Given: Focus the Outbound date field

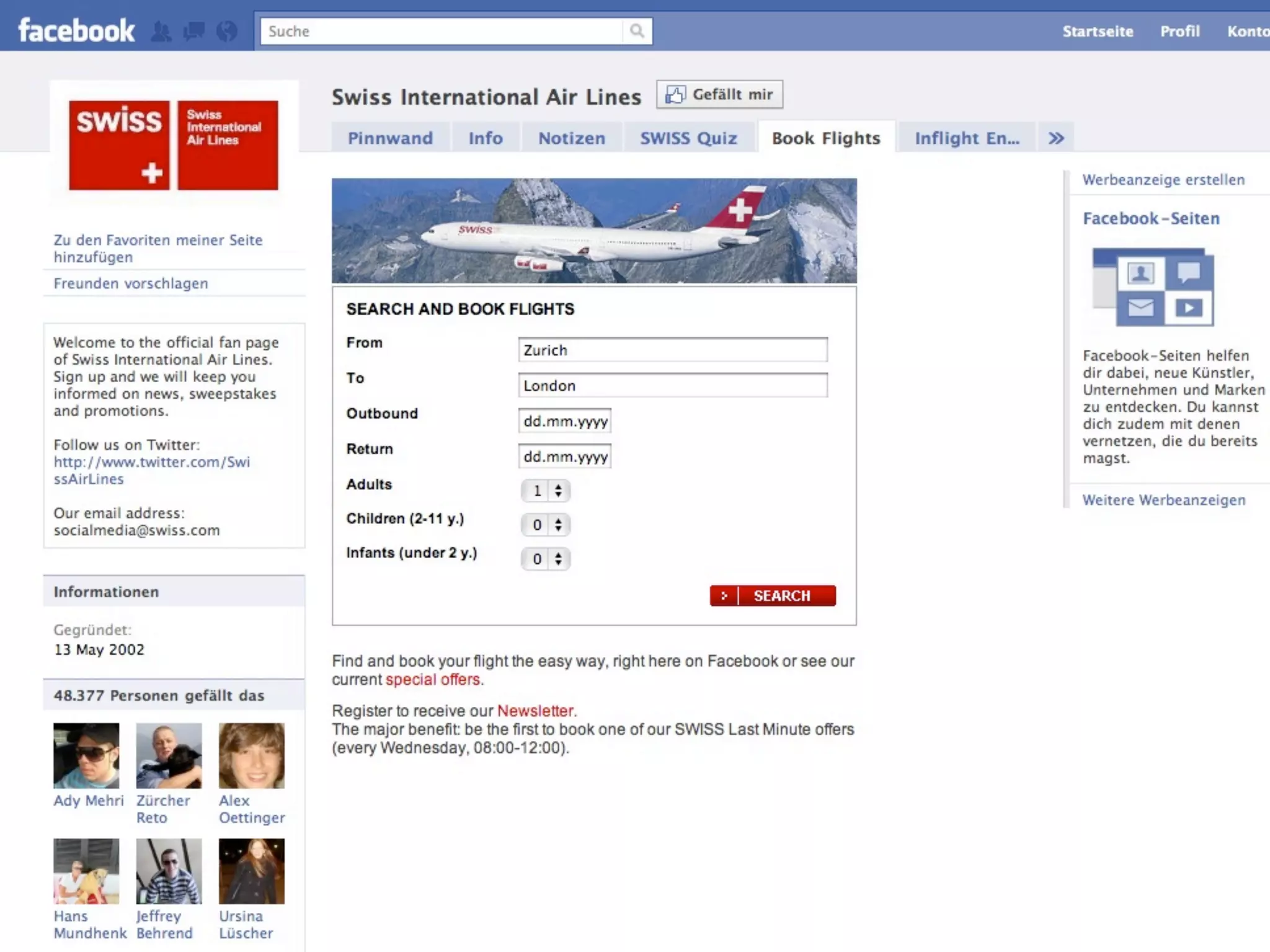Looking at the screenshot, I should coord(564,421).
